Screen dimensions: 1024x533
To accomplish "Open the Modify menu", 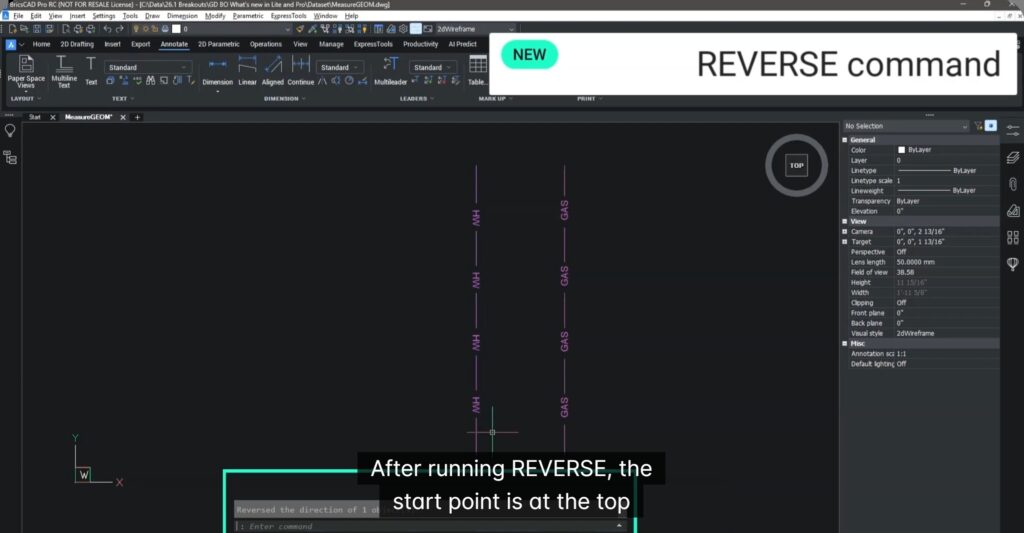I will 215,16.
